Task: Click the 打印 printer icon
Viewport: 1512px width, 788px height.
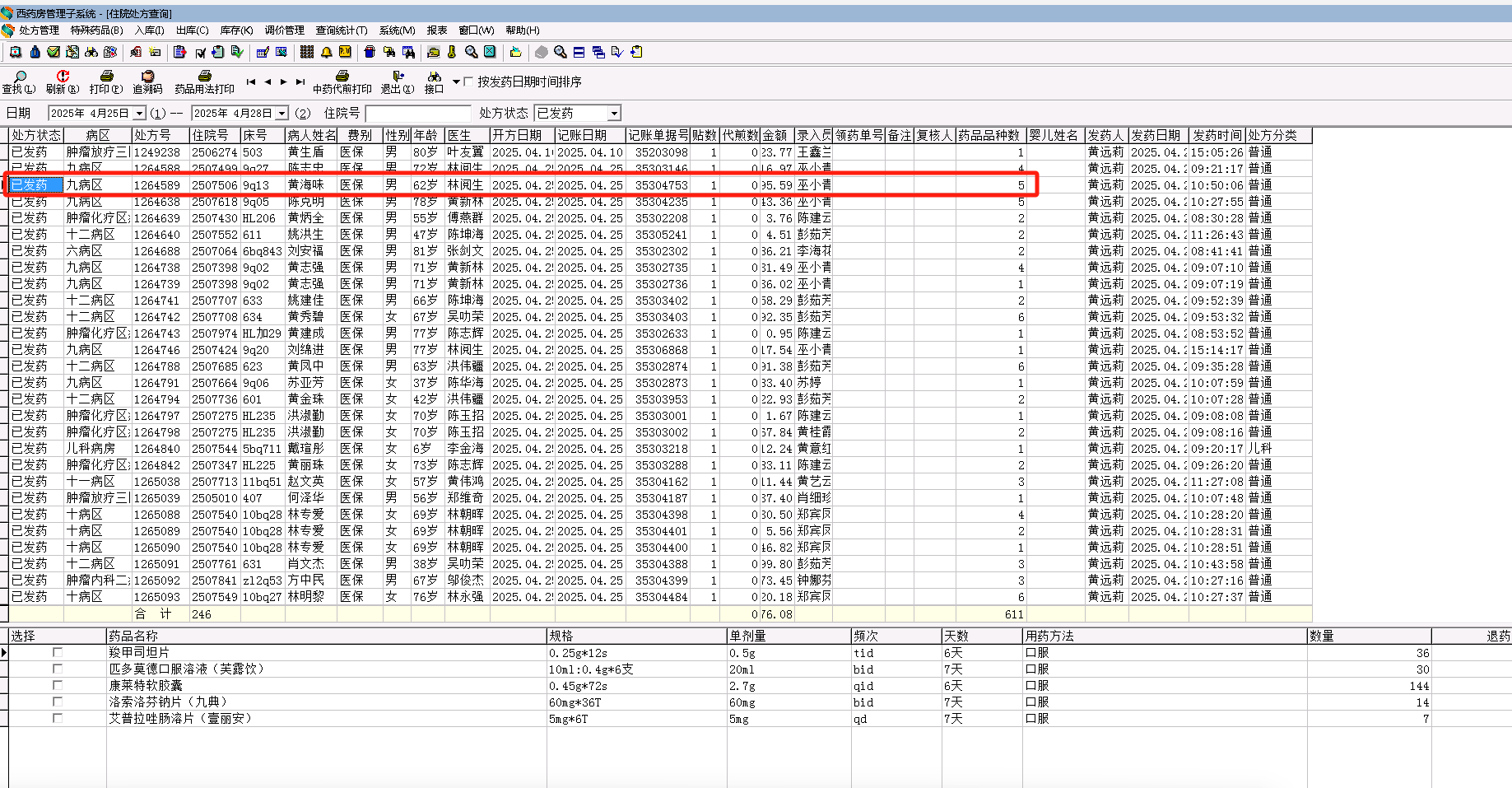Action: point(105,77)
